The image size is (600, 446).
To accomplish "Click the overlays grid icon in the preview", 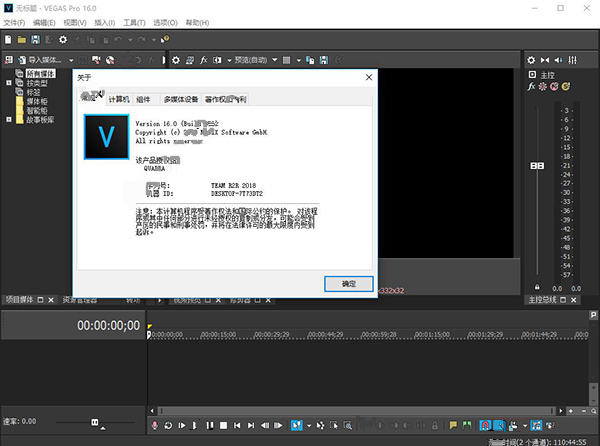I will 286,60.
